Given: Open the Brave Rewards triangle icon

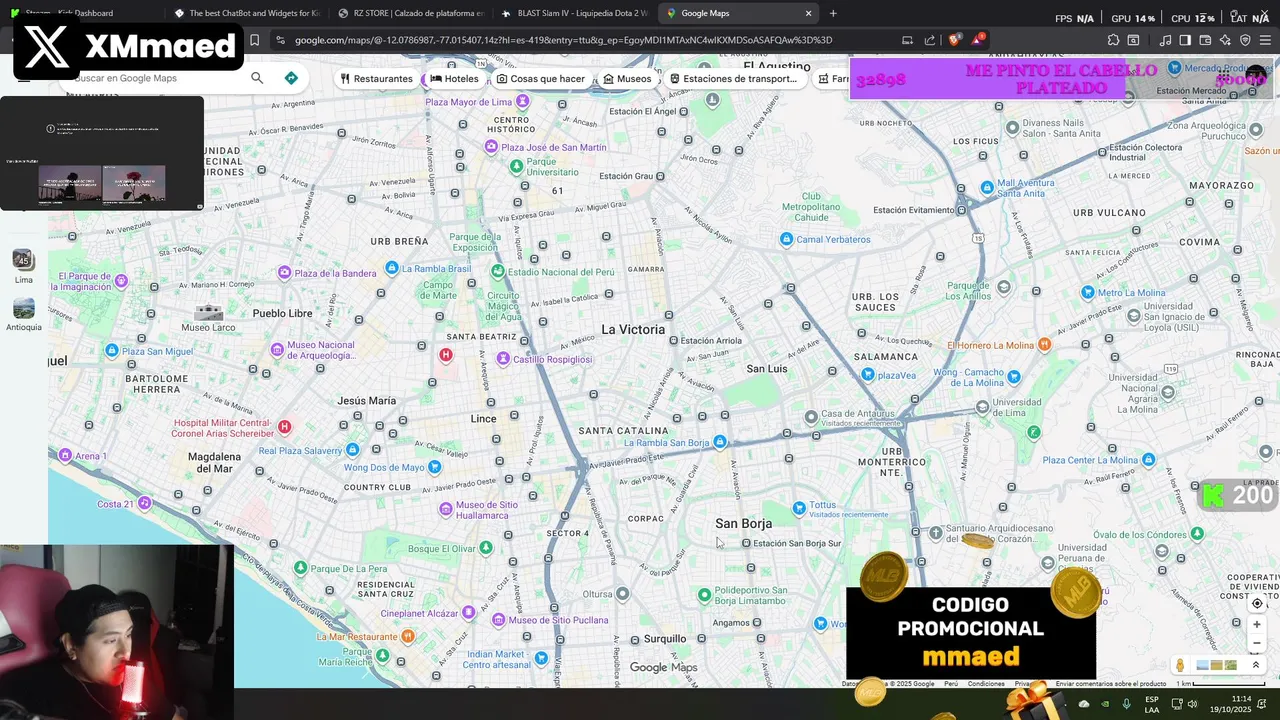Looking at the screenshot, I should point(977,40).
